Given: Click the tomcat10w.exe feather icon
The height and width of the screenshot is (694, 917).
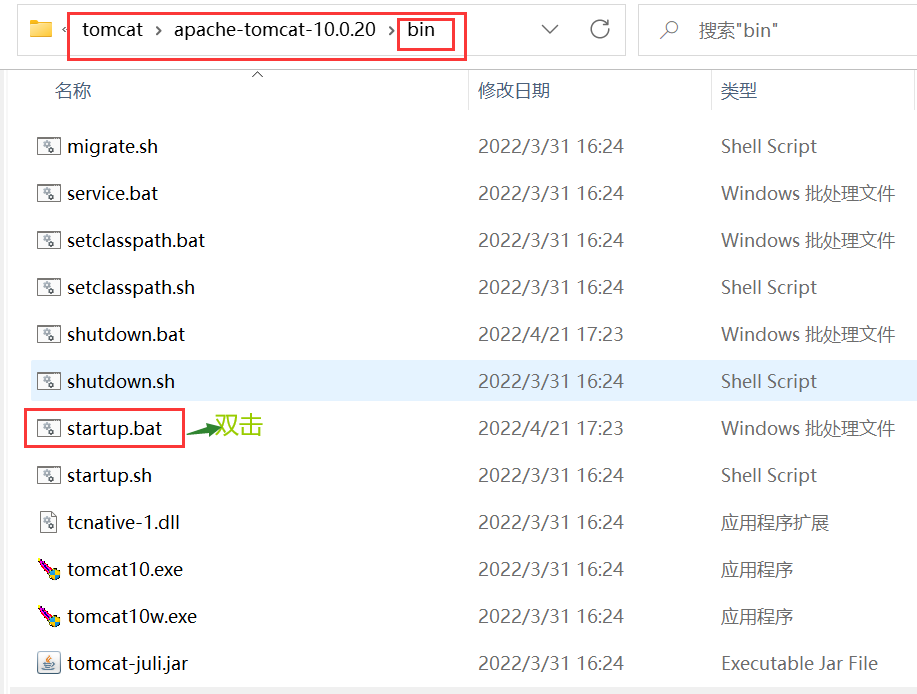Looking at the screenshot, I should point(49,616).
